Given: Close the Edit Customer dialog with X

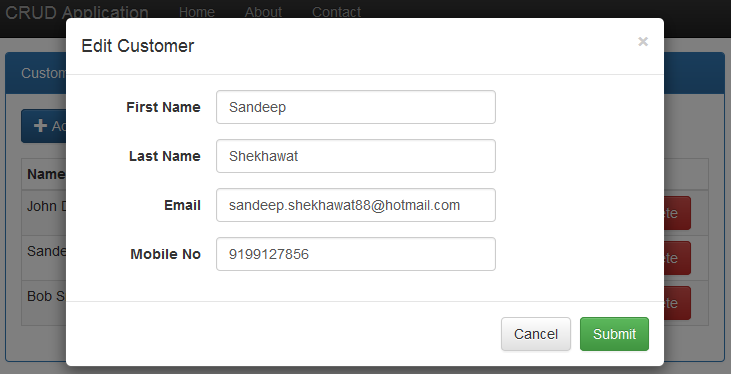Looking at the screenshot, I should (643, 42).
